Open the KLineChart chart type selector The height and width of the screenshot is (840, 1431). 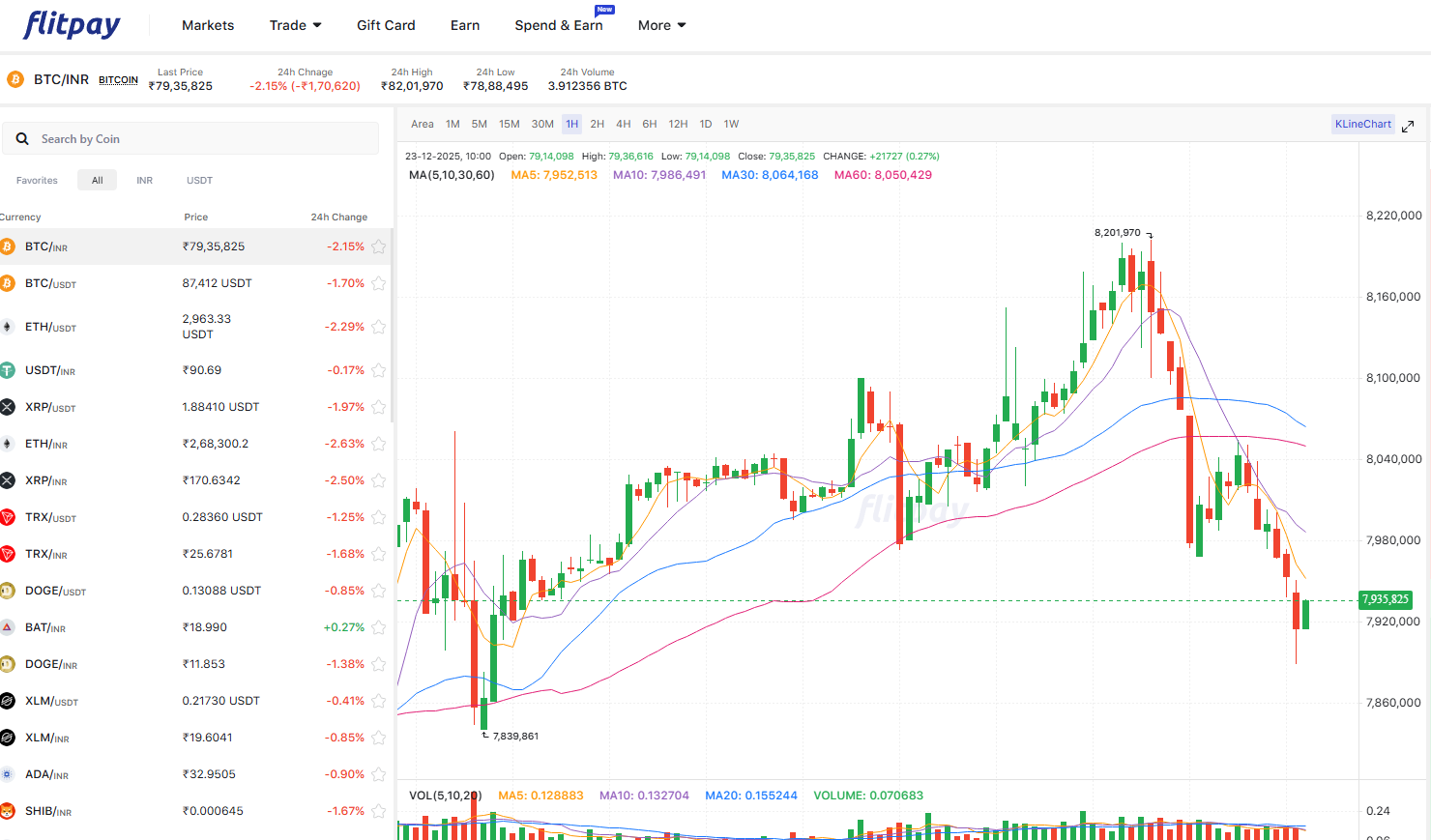pyautogui.click(x=1362, y=124)
